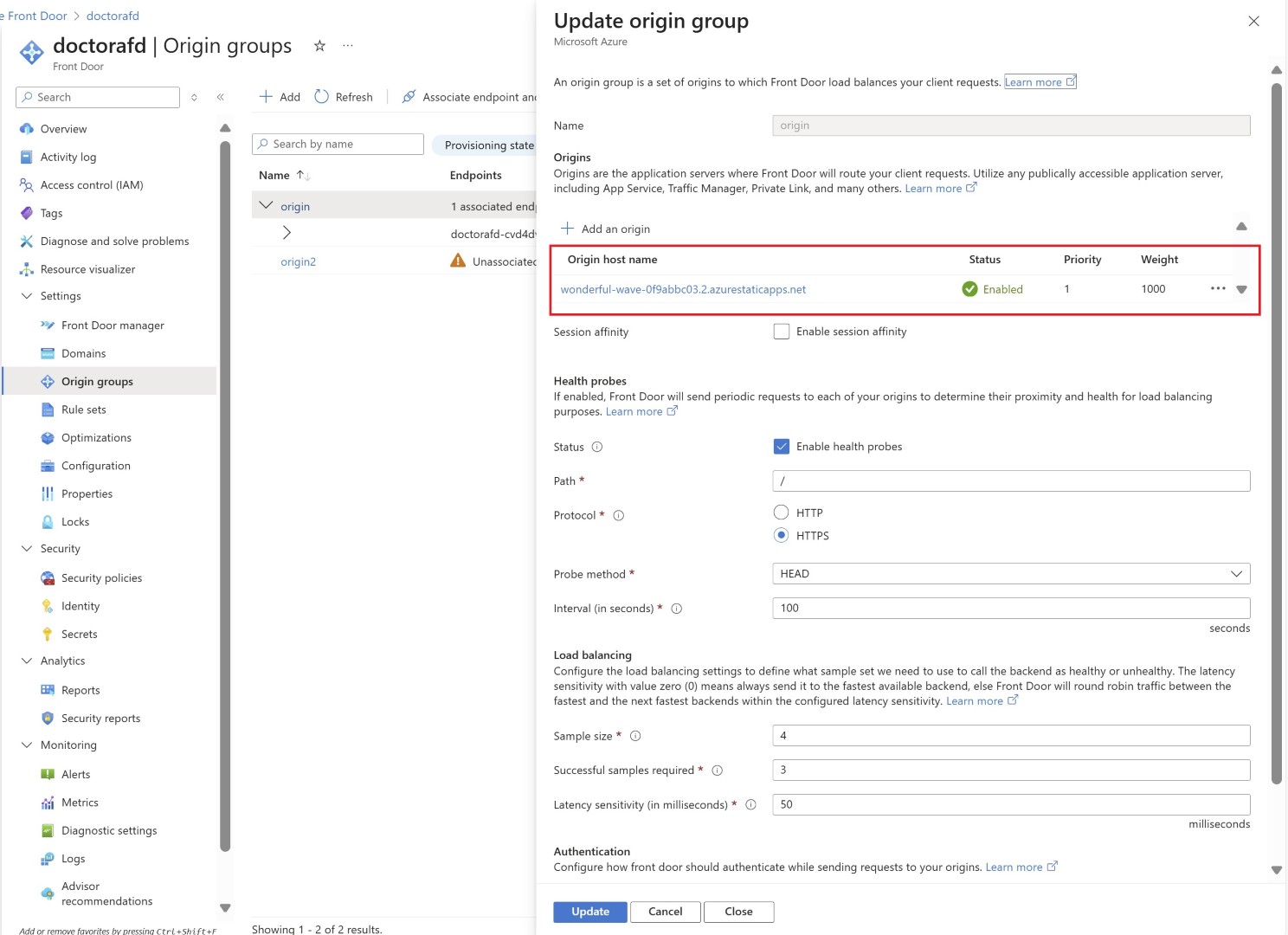Collapse the Monitoring section

tap(27, 745)
